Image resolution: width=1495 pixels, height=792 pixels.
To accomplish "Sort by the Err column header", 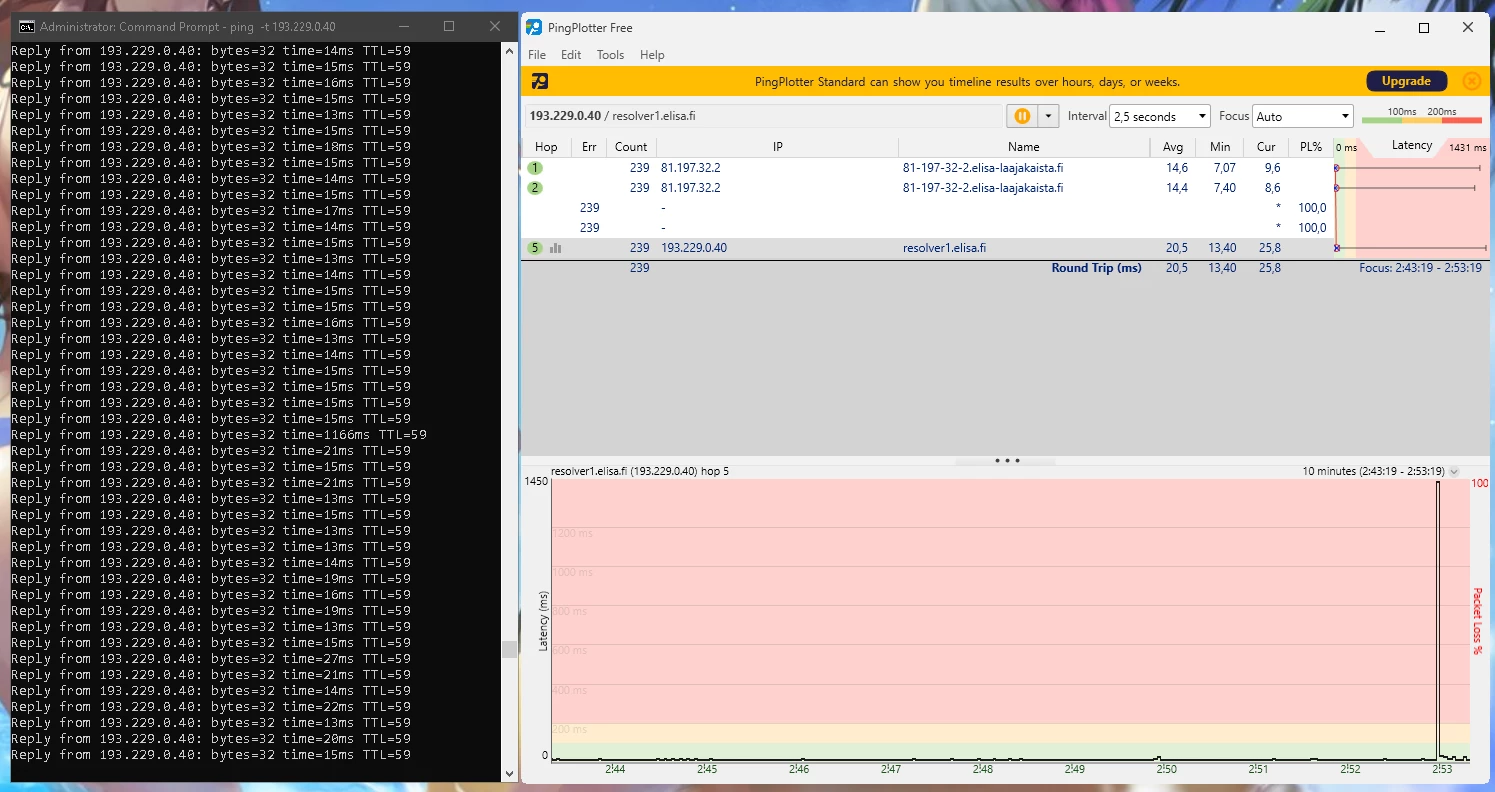I will [x=589, y=147].
